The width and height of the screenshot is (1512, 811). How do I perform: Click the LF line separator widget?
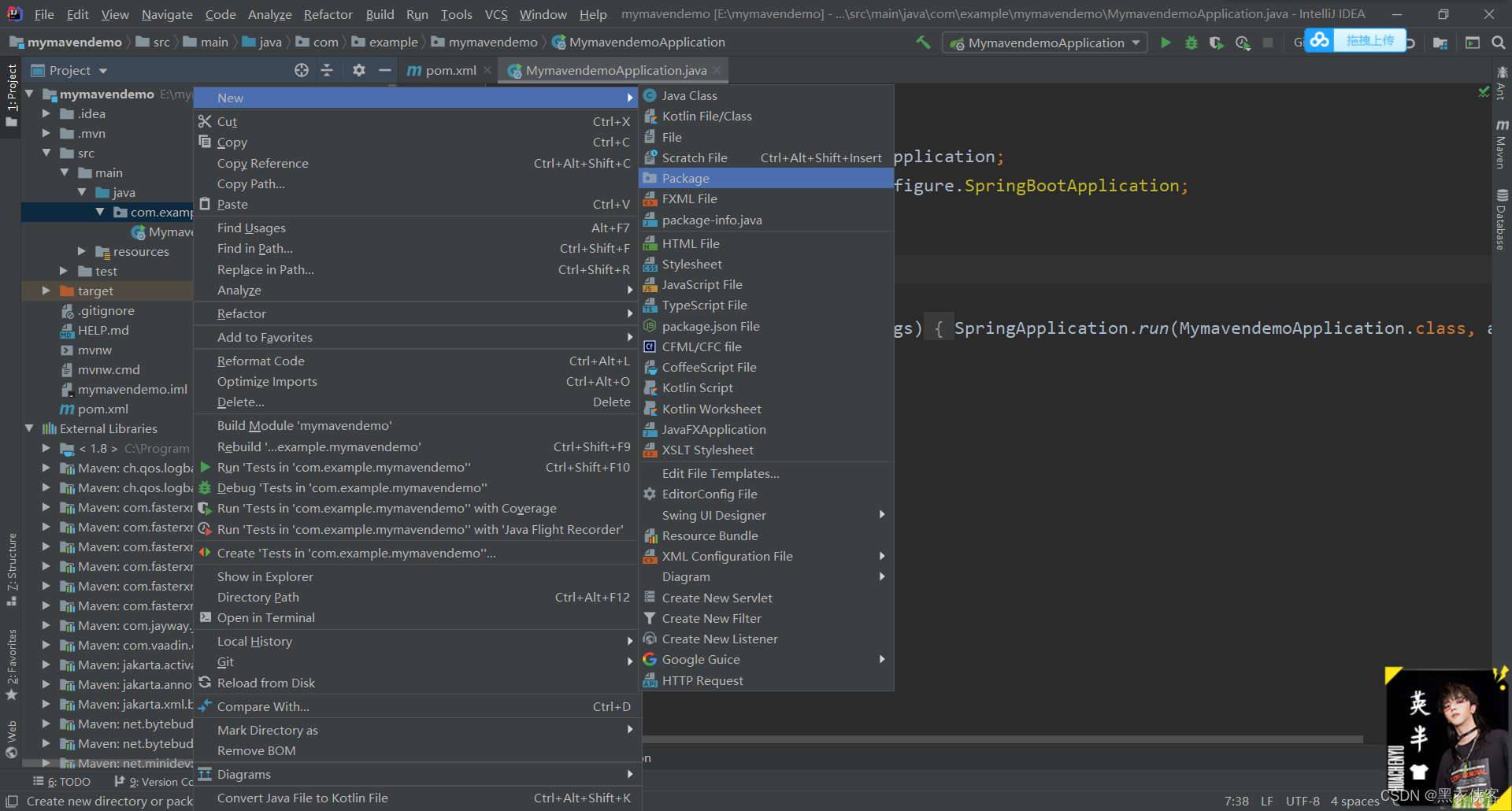pos(1266,801)
